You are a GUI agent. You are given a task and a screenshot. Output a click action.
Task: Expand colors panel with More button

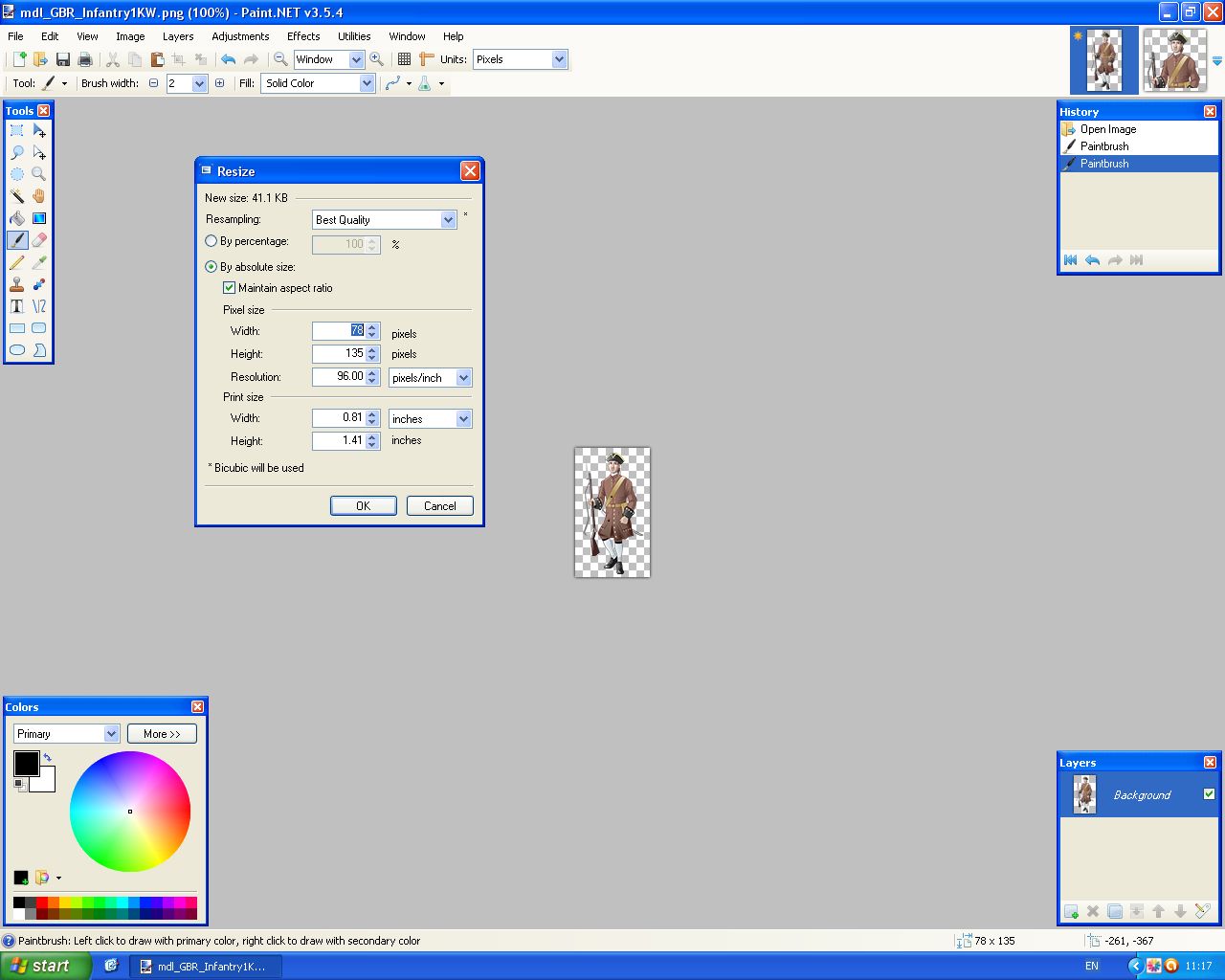[x=162, y=734]
